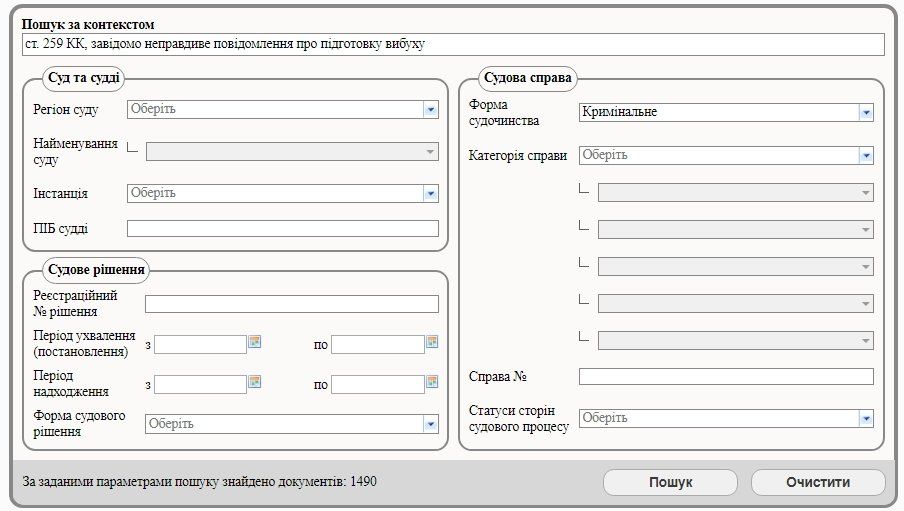Open calendar for receipt period start date
Viewport: 904px width, 511px height.
[255, 382]
